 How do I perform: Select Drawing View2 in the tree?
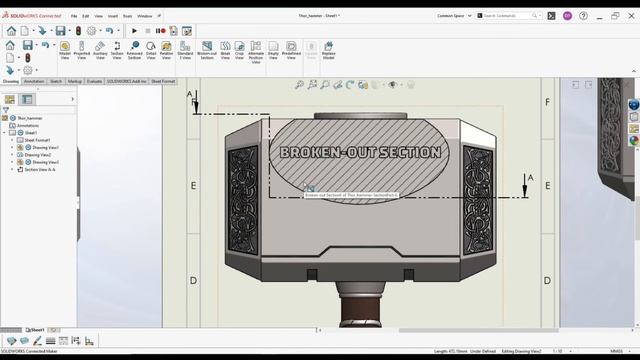tap(38, 155)
